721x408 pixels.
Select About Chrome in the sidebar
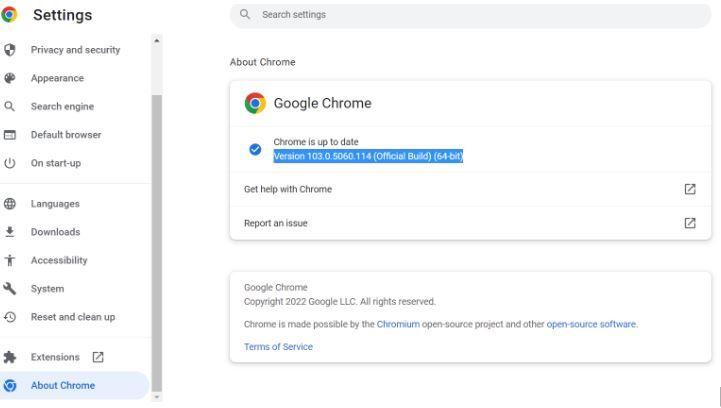[63, 386]
